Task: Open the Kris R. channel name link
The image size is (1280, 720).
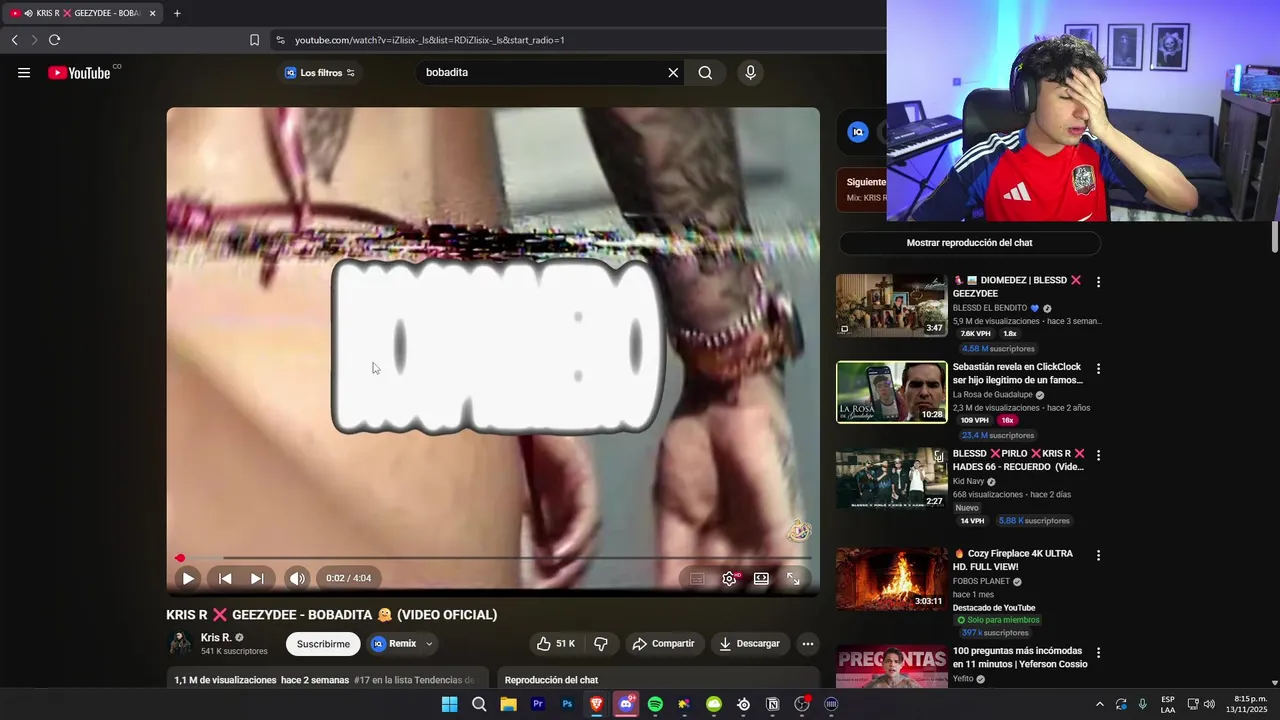Action: [216, 638]
